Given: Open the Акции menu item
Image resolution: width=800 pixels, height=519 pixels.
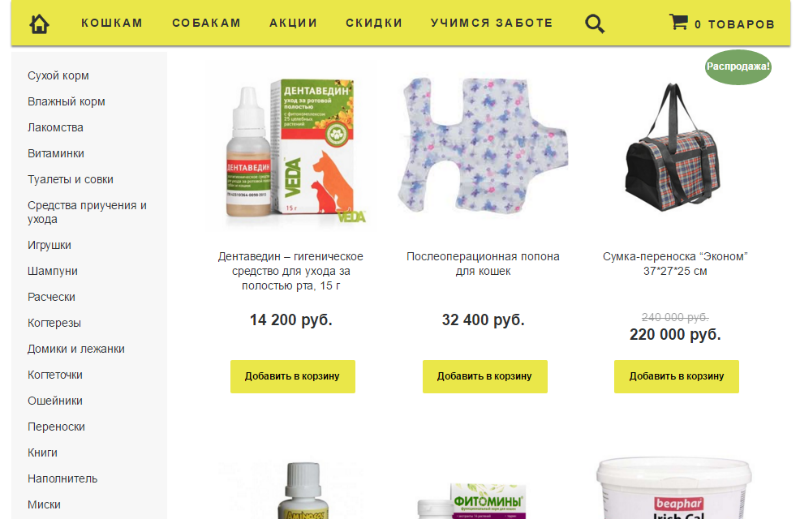Looking at the screenshot, I should [293, 23].
